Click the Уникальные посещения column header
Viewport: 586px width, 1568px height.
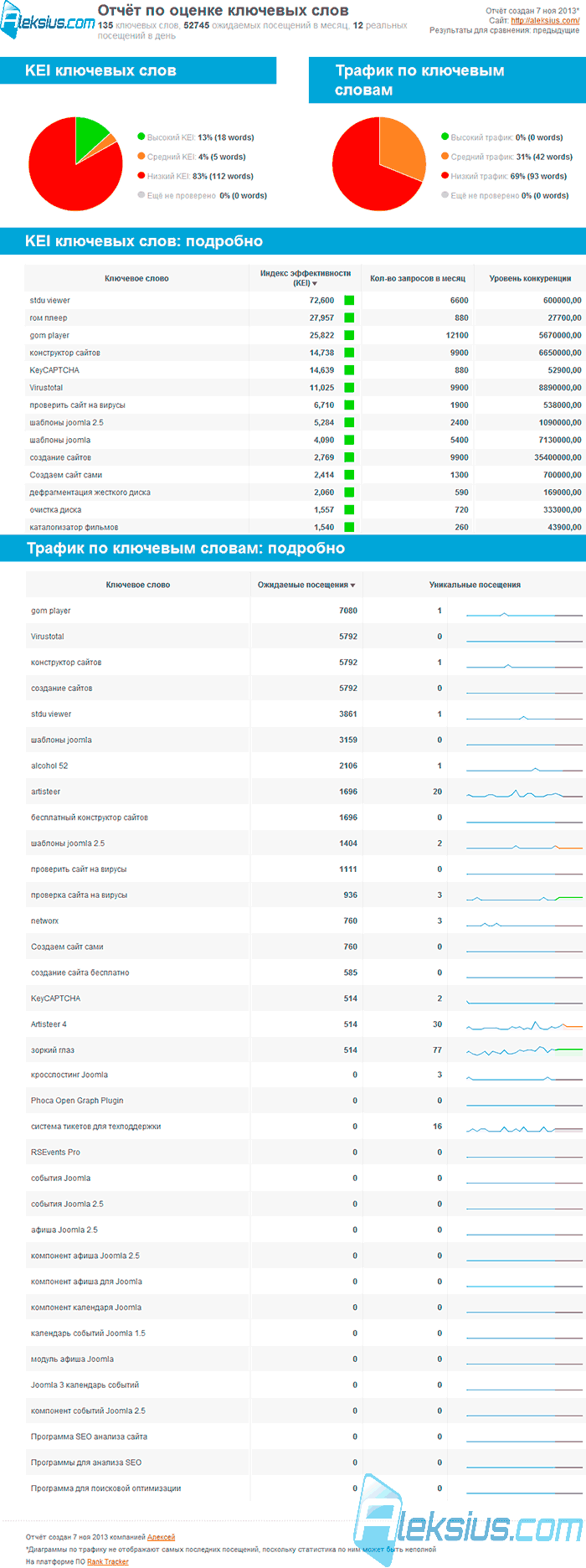pos(475,585)
